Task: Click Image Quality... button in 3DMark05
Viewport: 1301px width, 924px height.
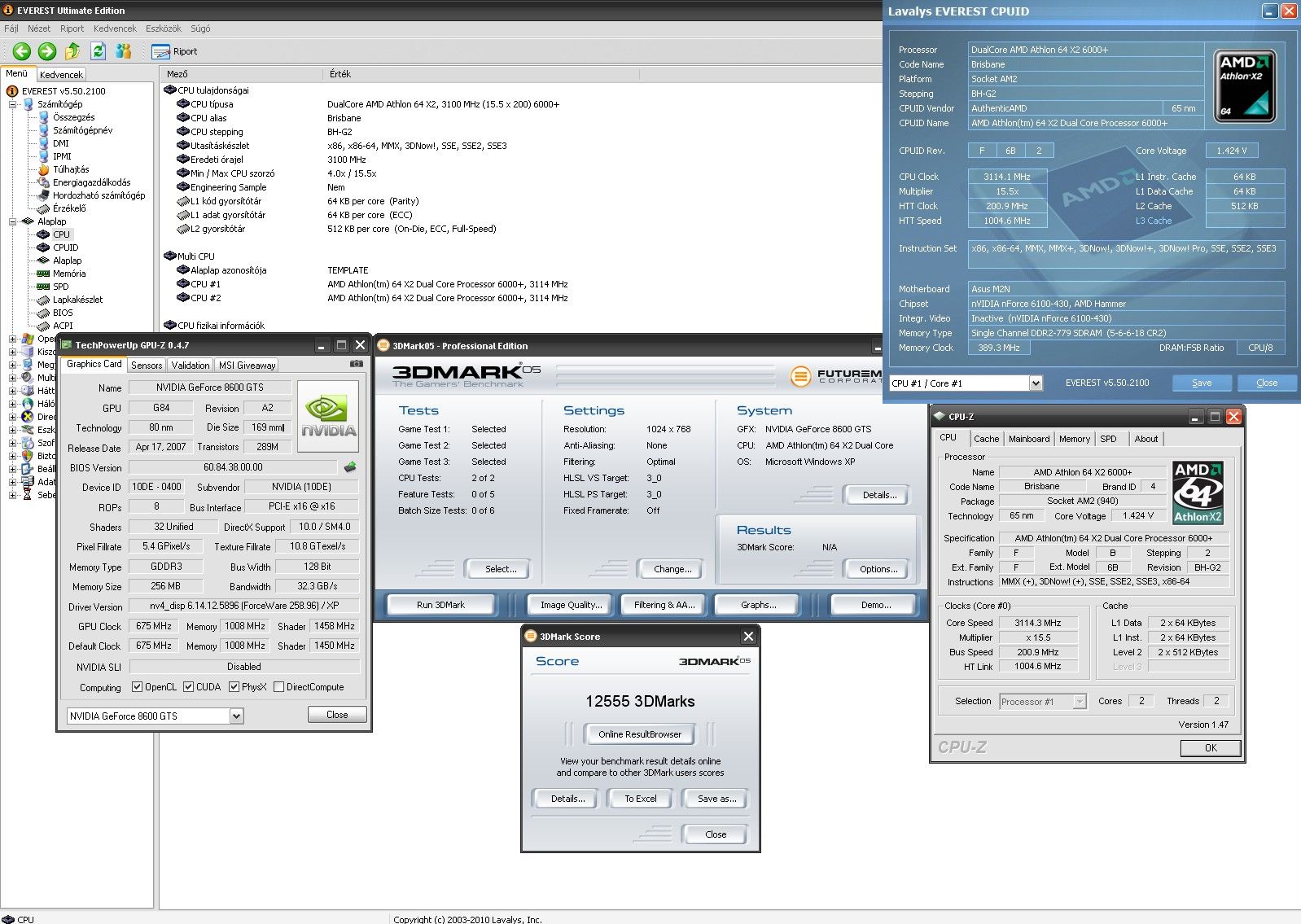Action: point(572,605)
